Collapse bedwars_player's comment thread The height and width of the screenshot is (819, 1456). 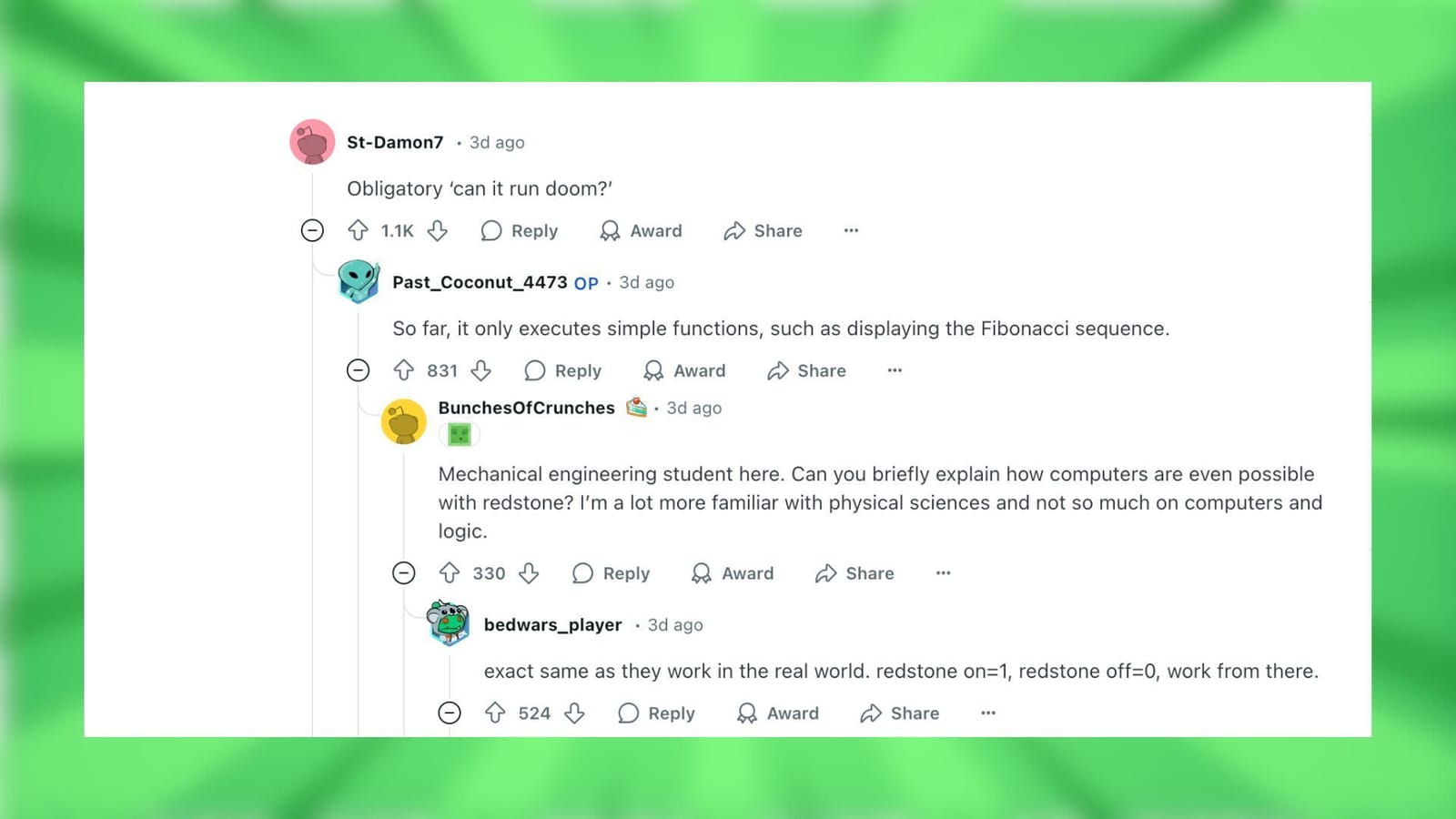(450, 713)
